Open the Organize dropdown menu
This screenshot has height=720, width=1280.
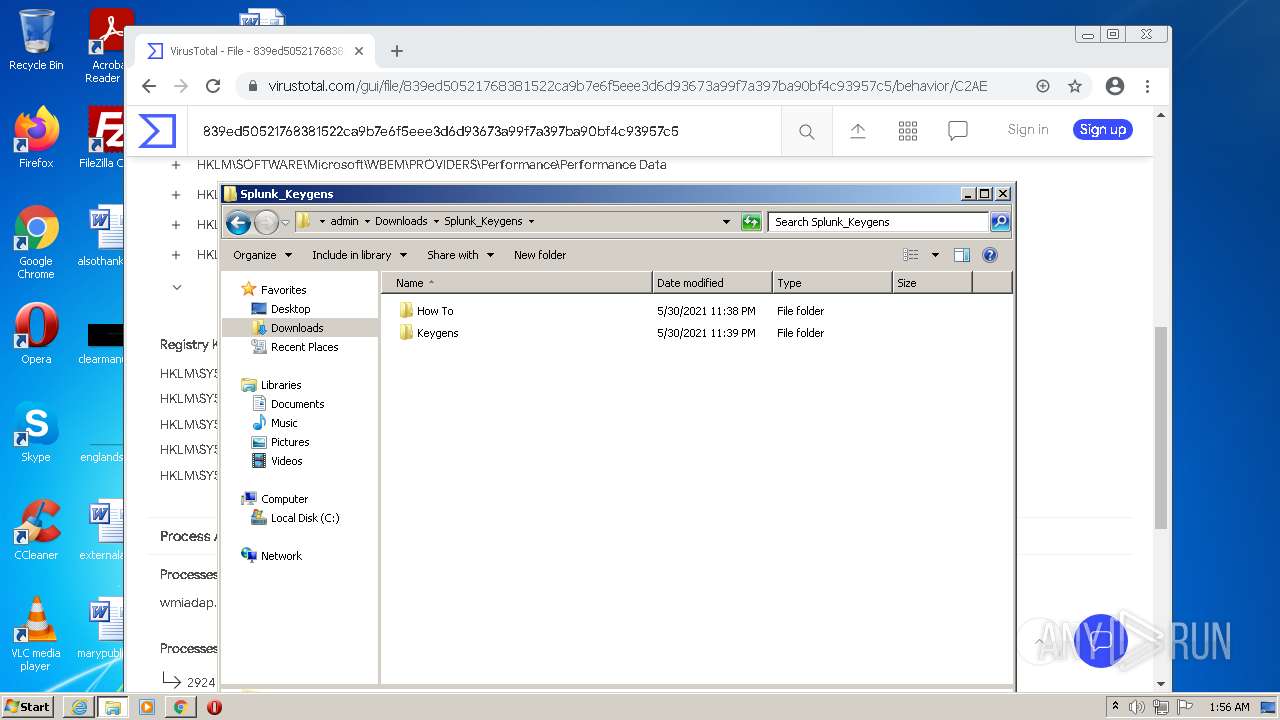[262, 255]
